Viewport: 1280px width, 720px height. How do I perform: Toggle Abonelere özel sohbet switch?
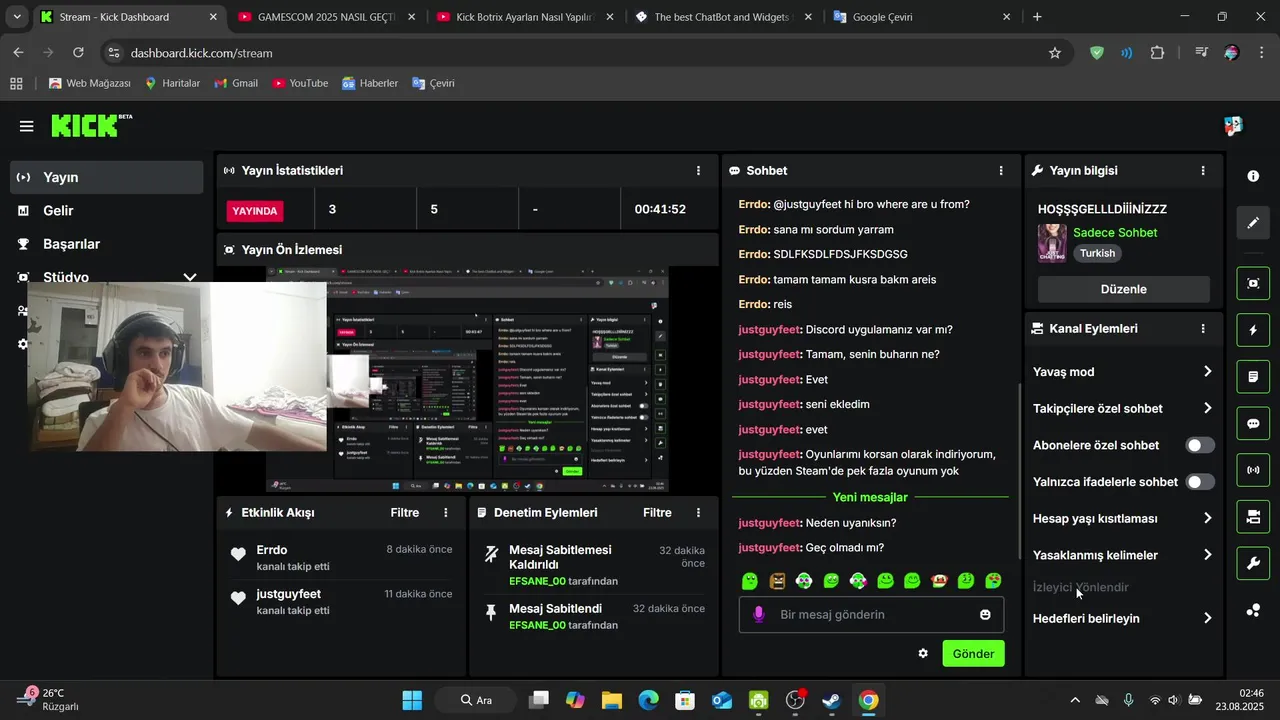click(x=1200, y=446)
